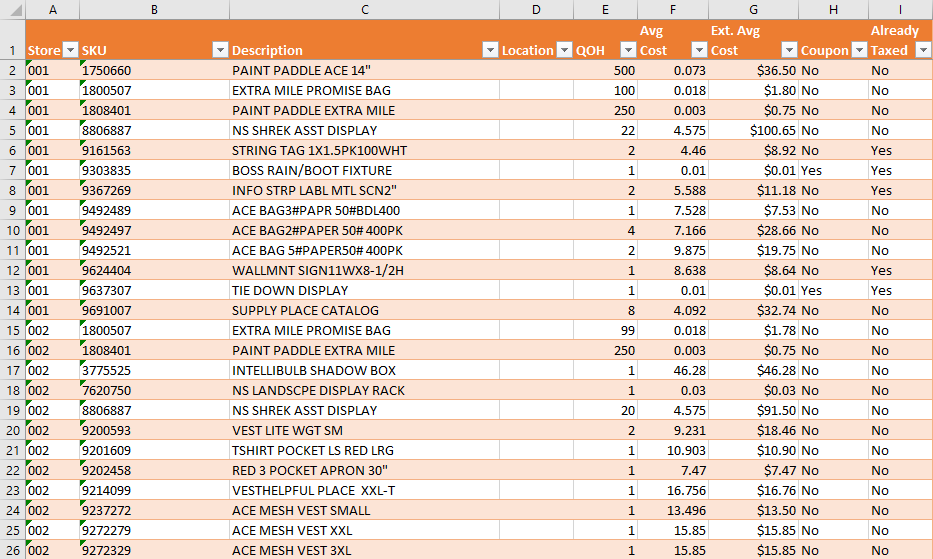Click SKU cell 3775525

154,370
